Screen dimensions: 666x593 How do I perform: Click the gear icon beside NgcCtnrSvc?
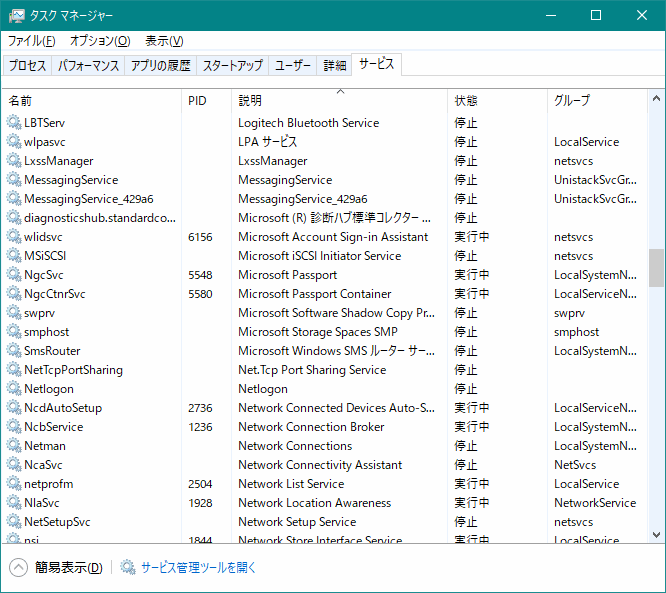click(14, 294)
